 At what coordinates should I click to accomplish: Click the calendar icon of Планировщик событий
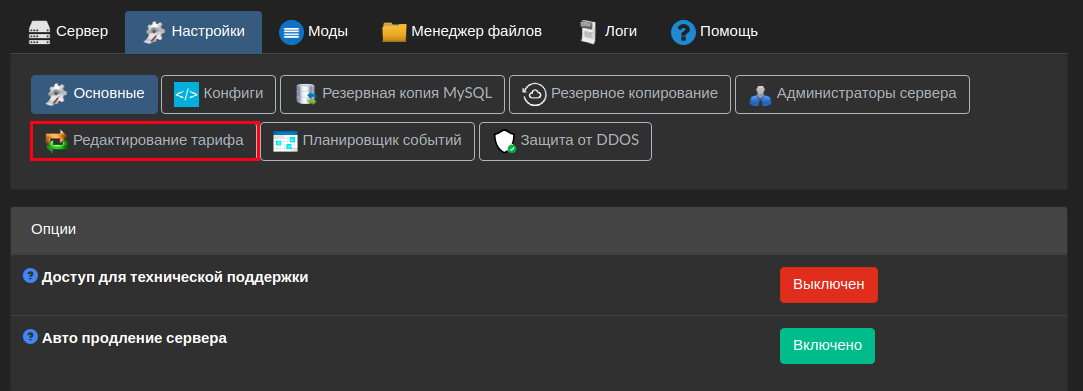coord(285,142)
